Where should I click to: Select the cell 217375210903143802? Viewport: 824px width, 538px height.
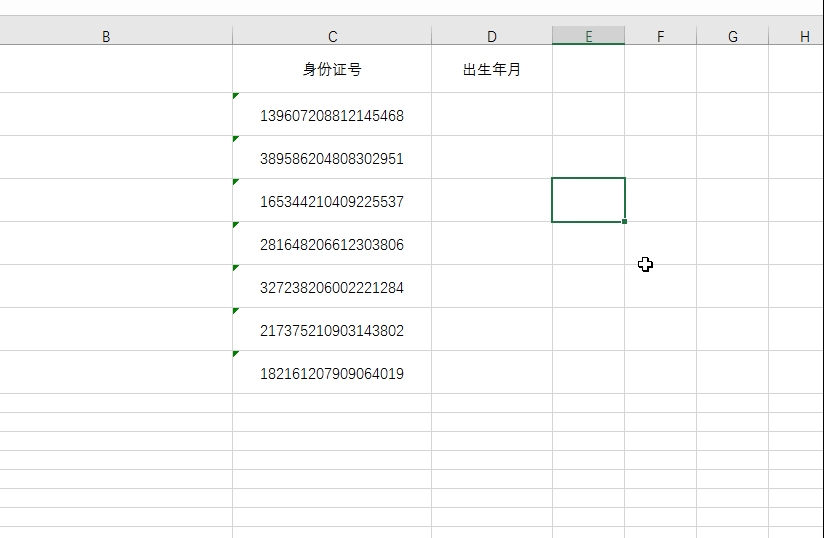tap(332, 331)
